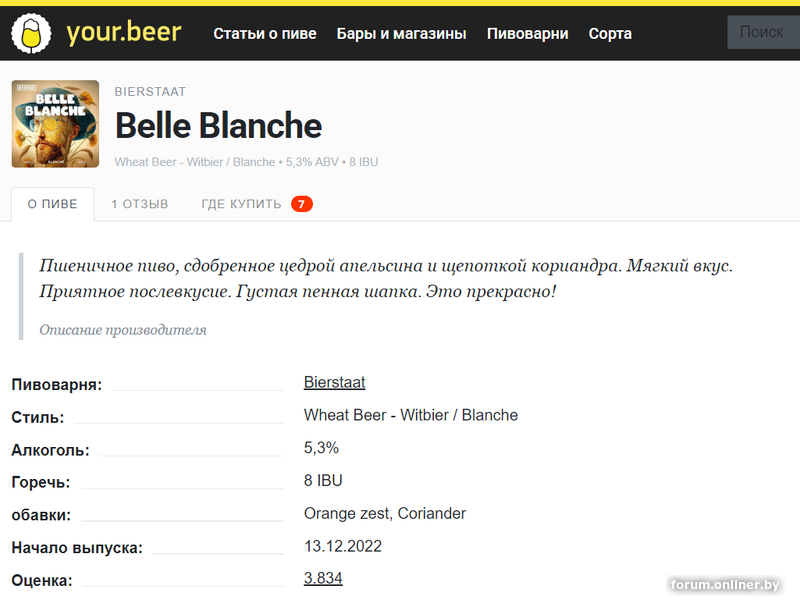
Task: Open the Bierstaat brewery link
Action: pyautogui.click(x=335, y=383)
